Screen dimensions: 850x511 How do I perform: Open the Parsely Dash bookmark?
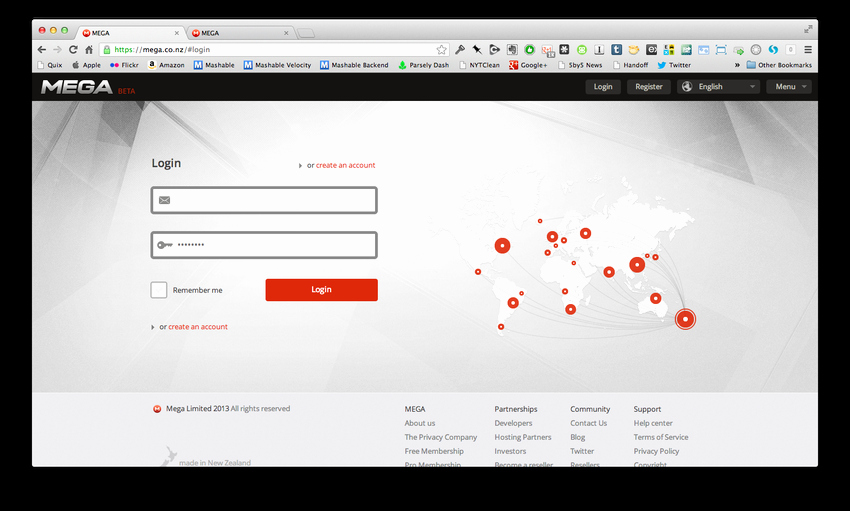coord(423,65)
